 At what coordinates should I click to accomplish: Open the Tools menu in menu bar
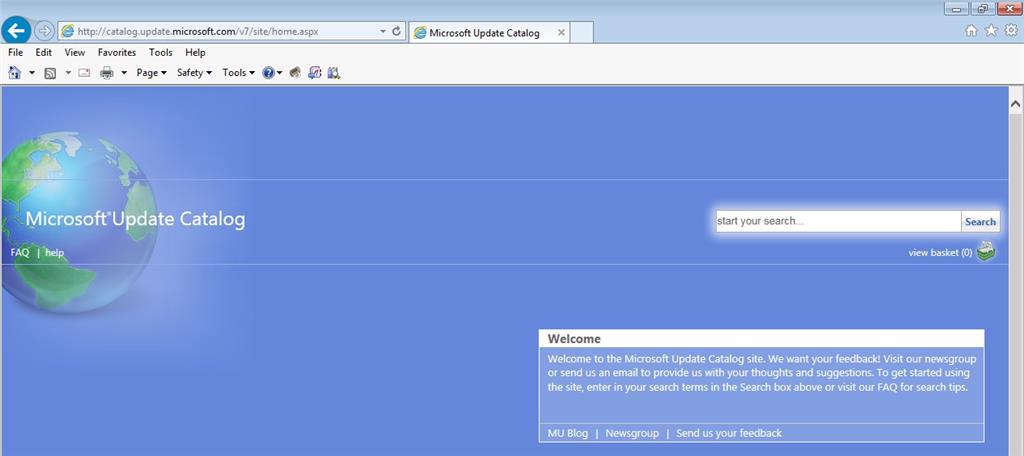coord(161,52)
